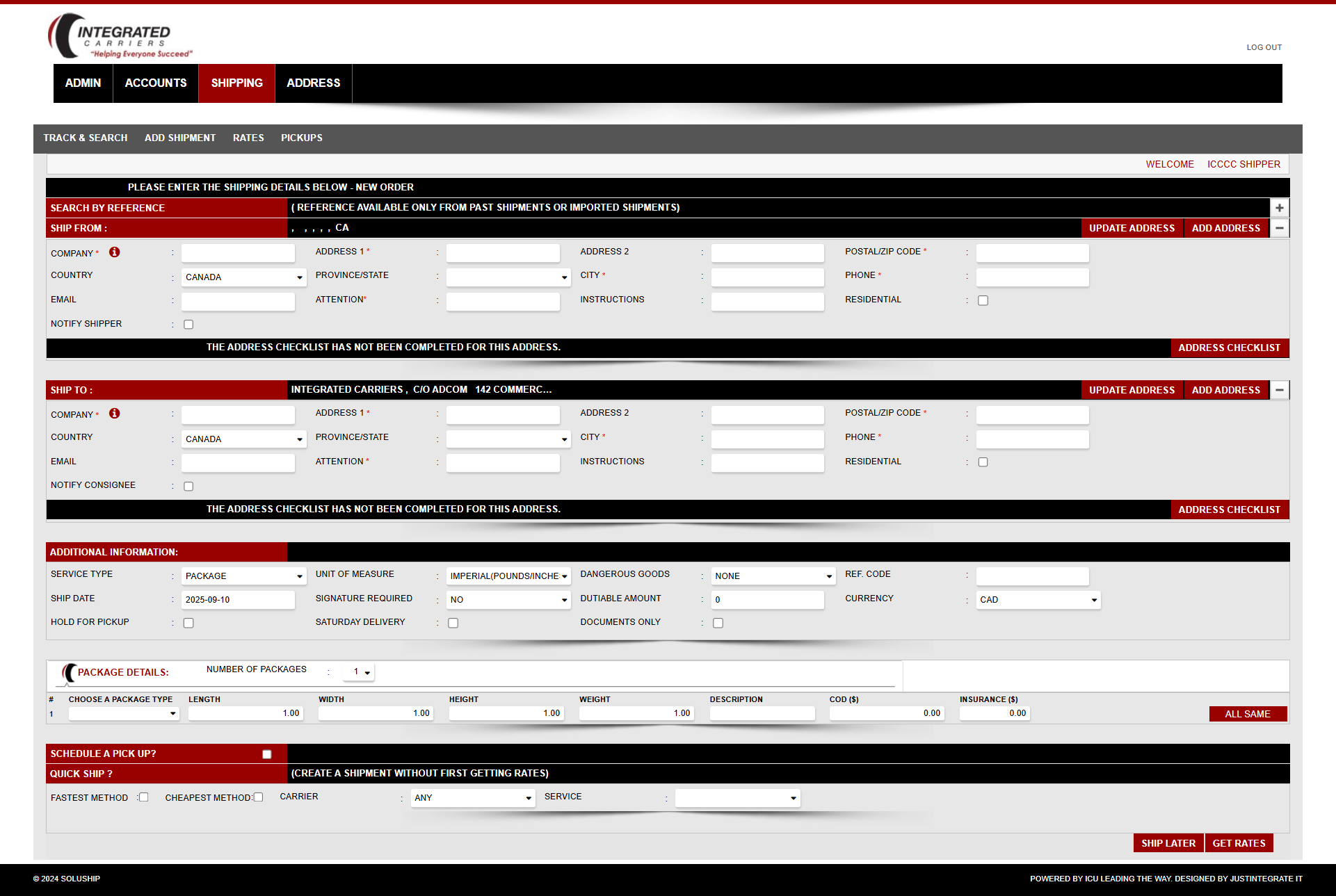Click Update Address for Ship To

click(1132, 391)
